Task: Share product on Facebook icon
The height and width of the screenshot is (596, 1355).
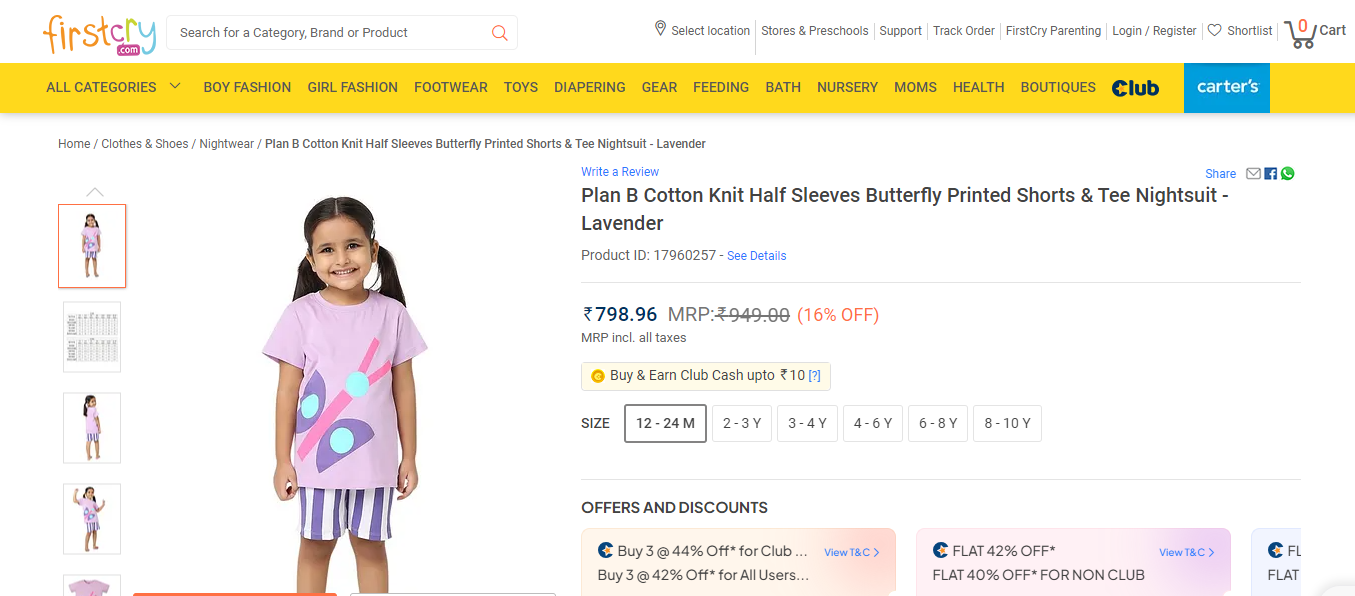Action: pos(1271,174)
